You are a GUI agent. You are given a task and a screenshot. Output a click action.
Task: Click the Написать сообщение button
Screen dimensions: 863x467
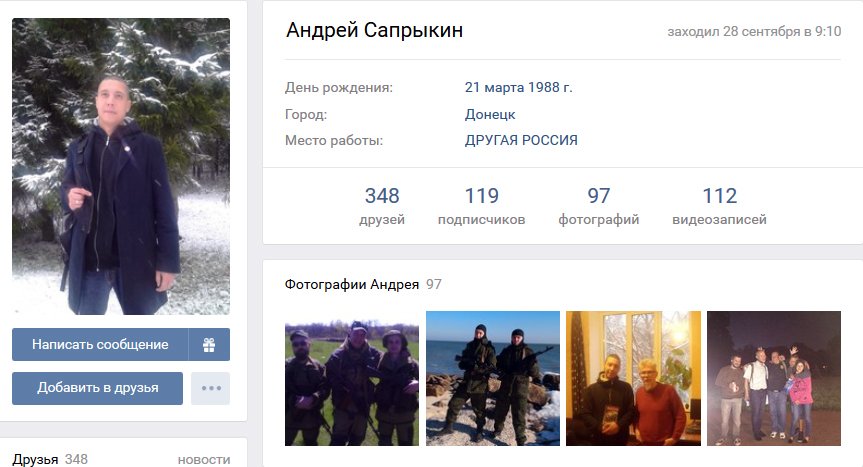[x=100, y=345]
